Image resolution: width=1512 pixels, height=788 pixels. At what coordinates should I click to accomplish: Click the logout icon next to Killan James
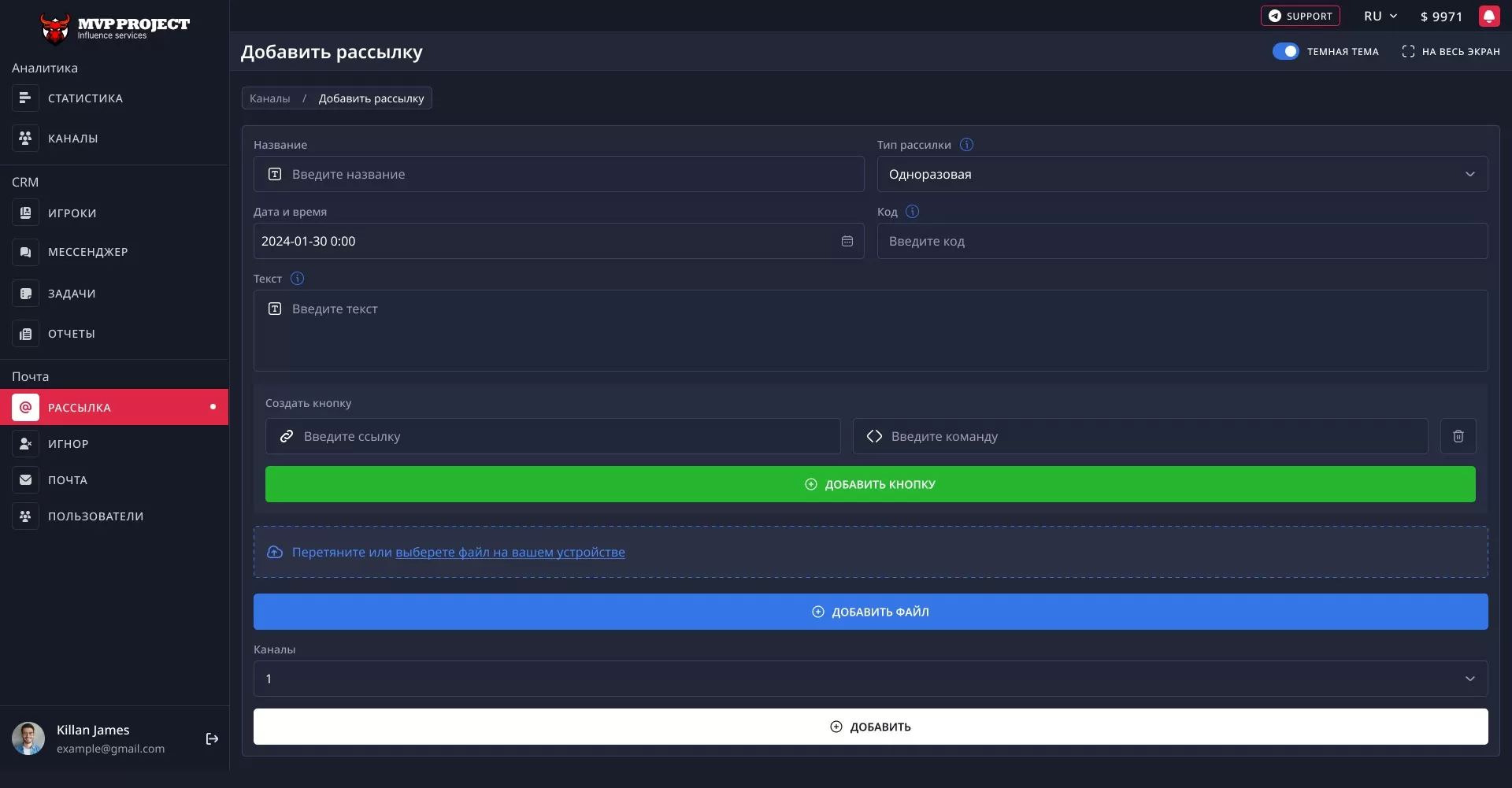212,738
